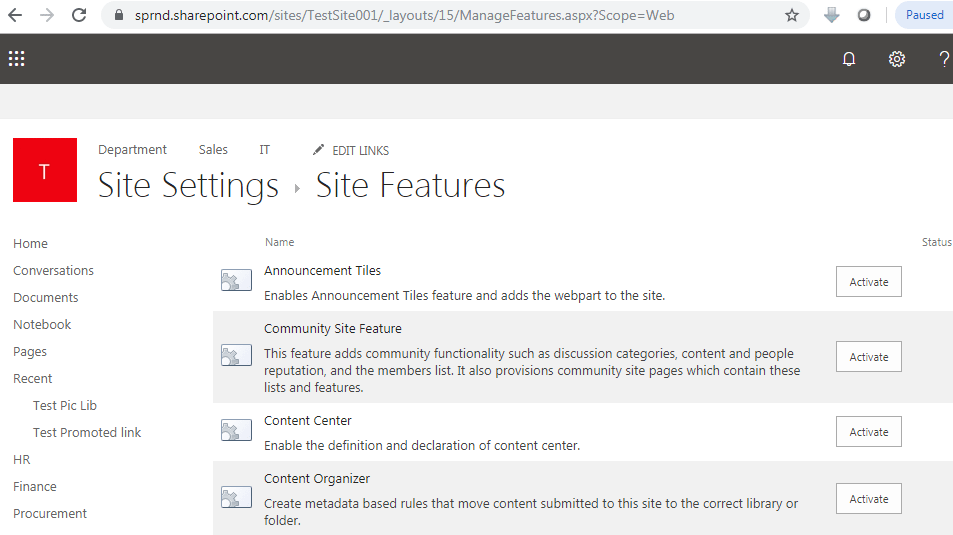Go to Site Settings breadcrumb
Image resolution: width=953 pixels, height=535 pixels.
[188, 186]
